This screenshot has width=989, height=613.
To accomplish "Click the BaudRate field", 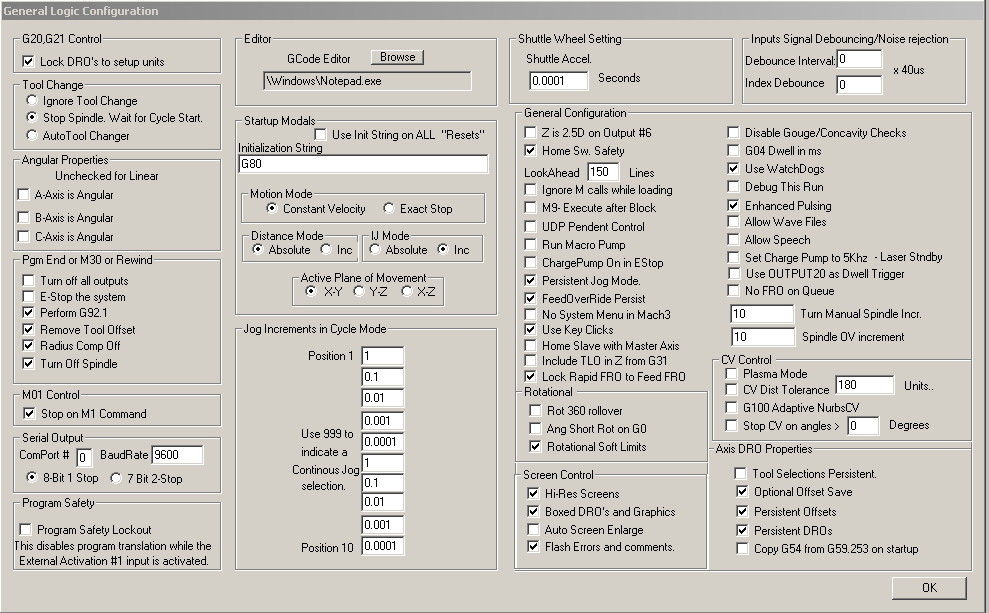I will point(177,455).
